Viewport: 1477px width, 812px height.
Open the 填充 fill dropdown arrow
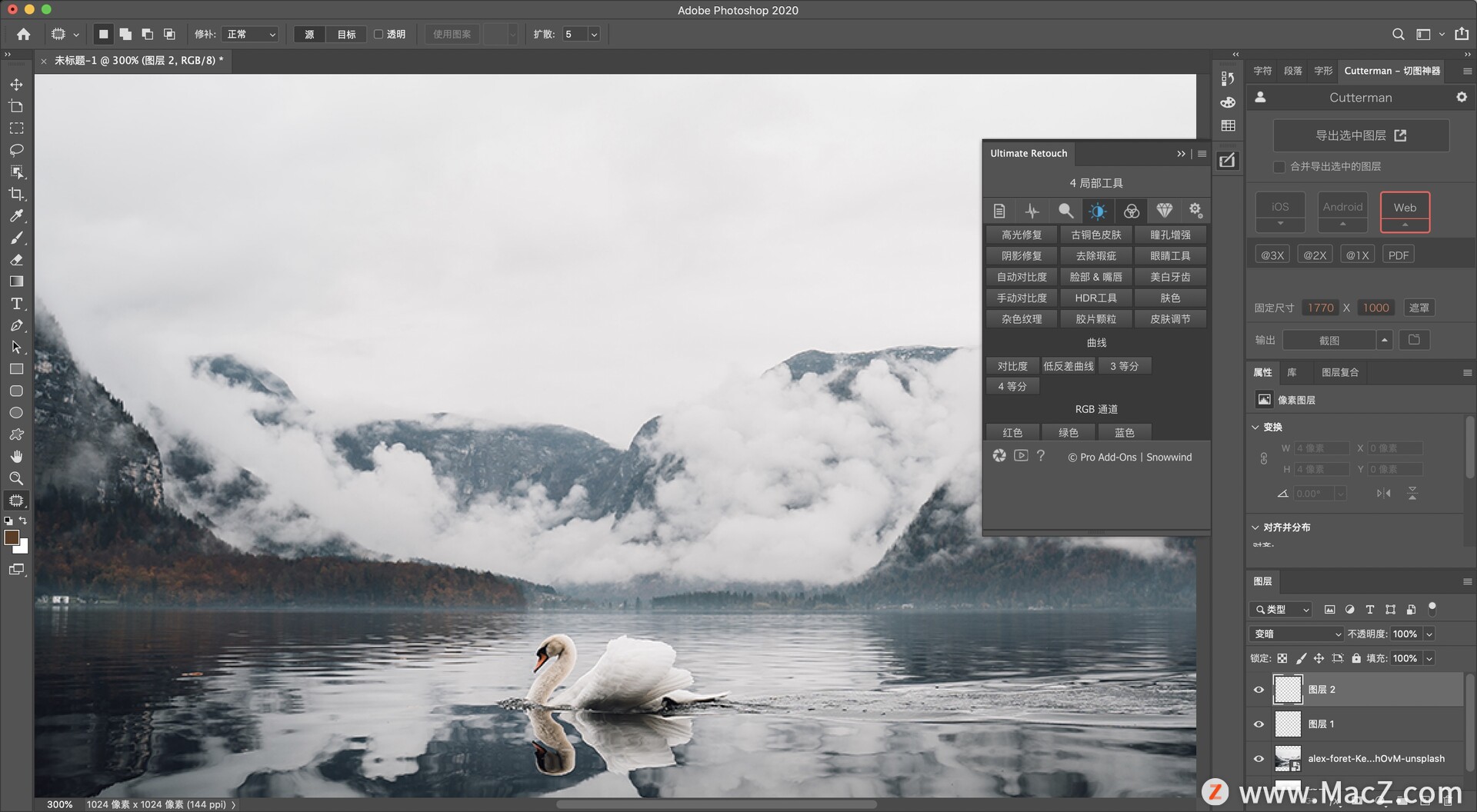[1429, 658]
